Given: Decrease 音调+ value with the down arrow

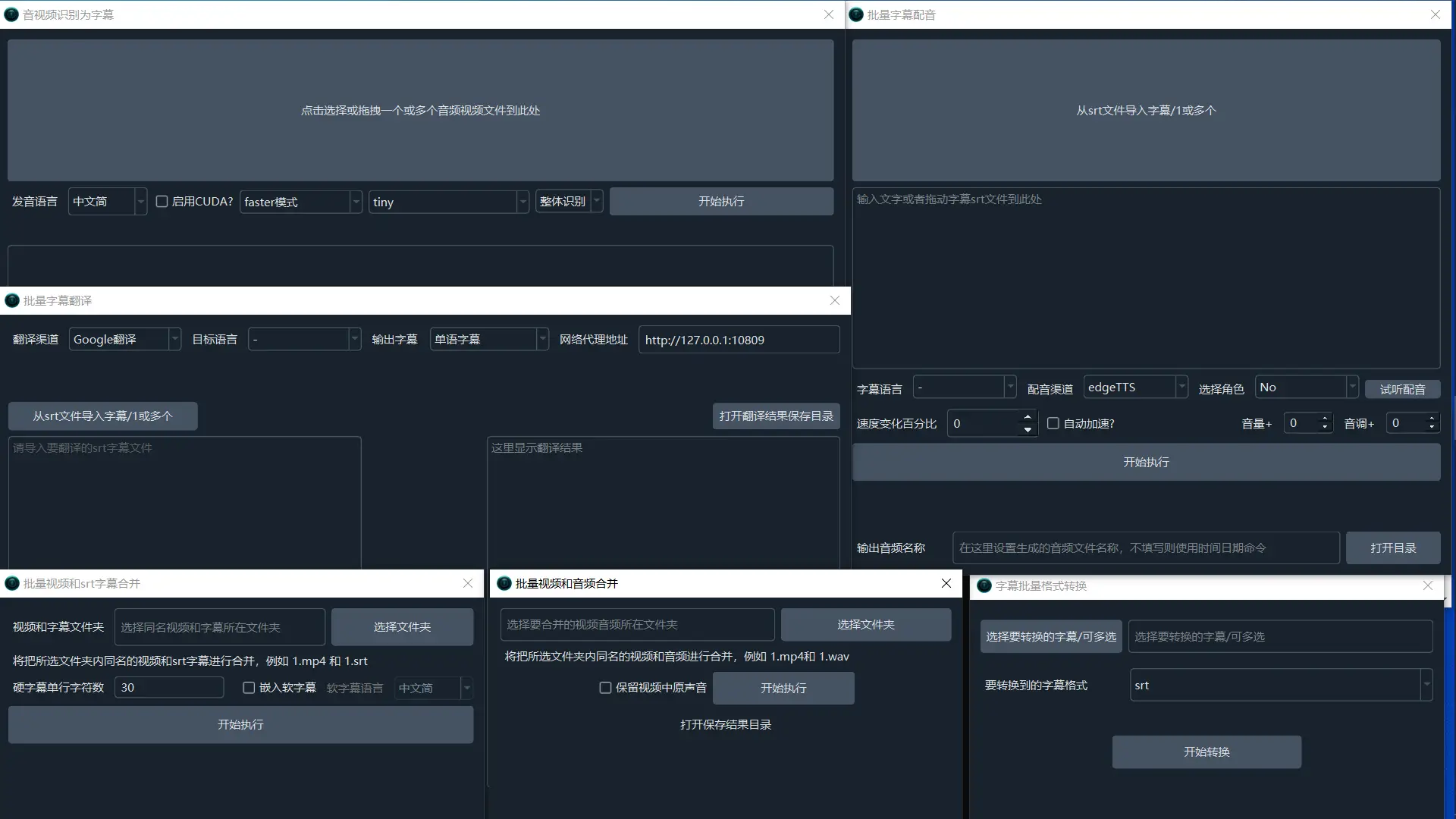Looking at the screenshot, I should pyautogui.click(x=1432, y=428).
